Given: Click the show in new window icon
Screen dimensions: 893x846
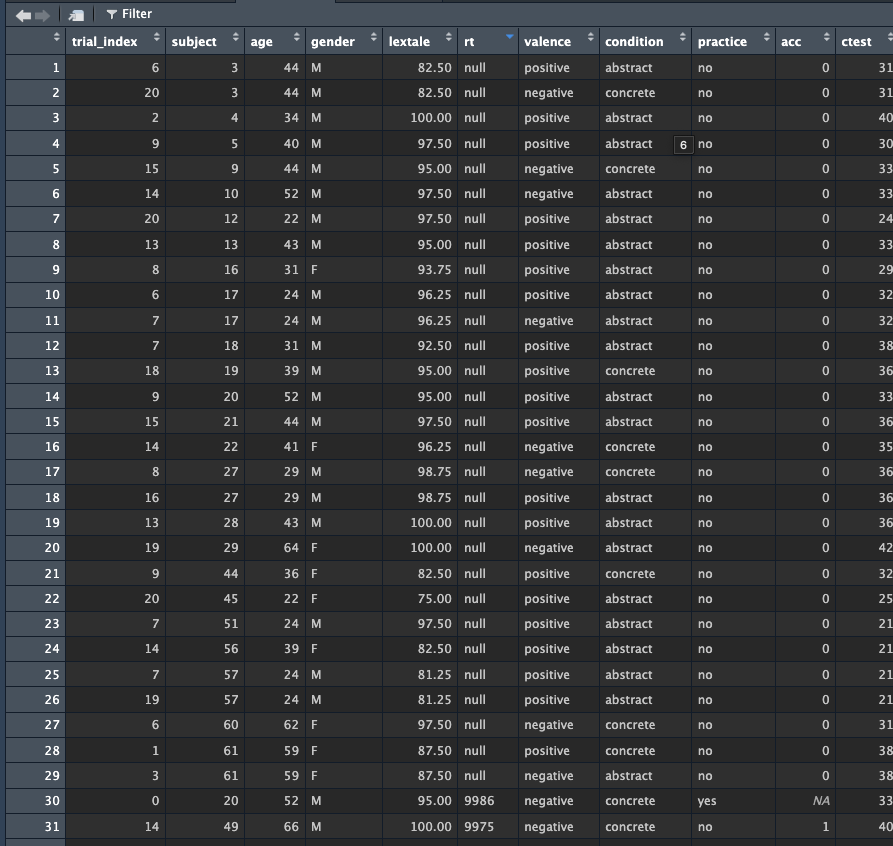Looking at the screenshot, I should [76, 15].
